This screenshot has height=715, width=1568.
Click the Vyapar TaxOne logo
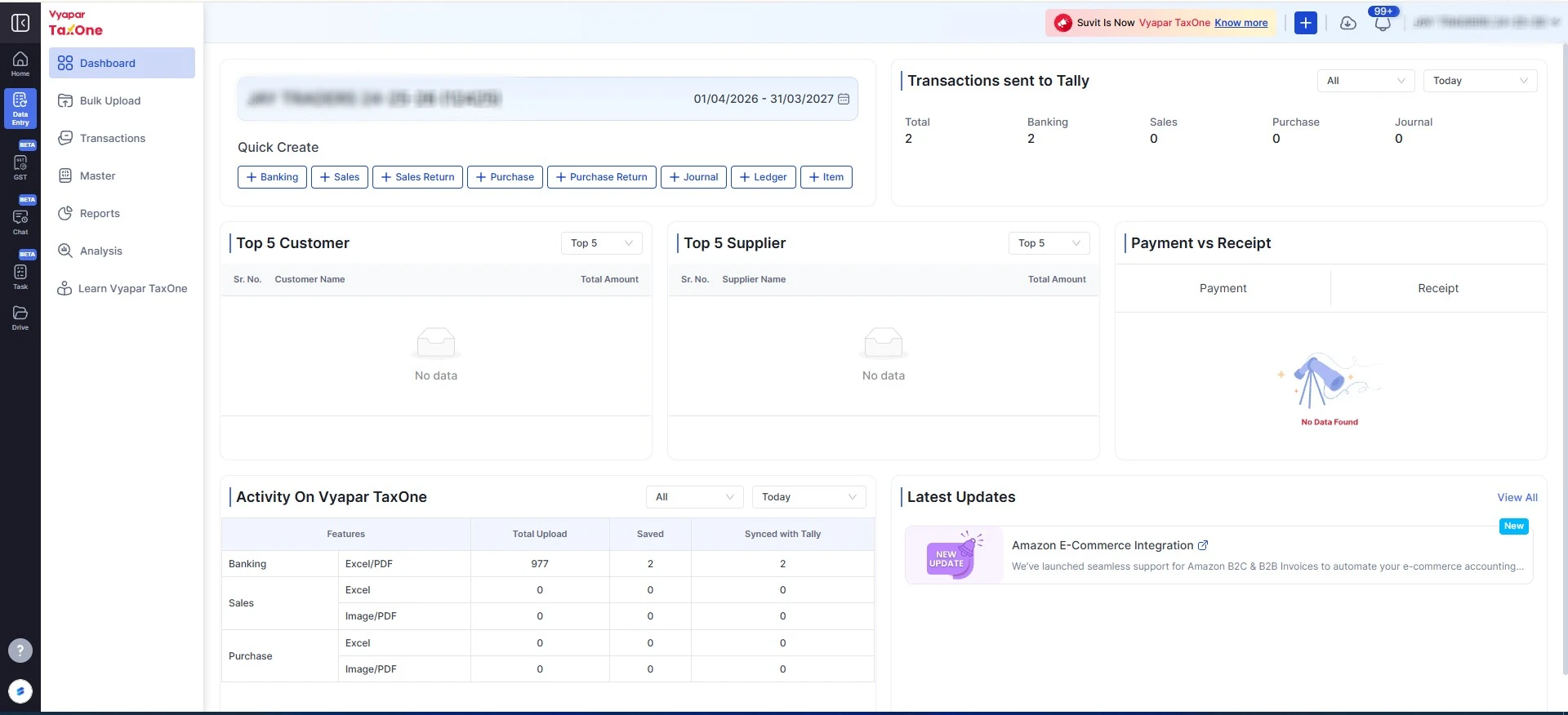click(x=76, y=23)
